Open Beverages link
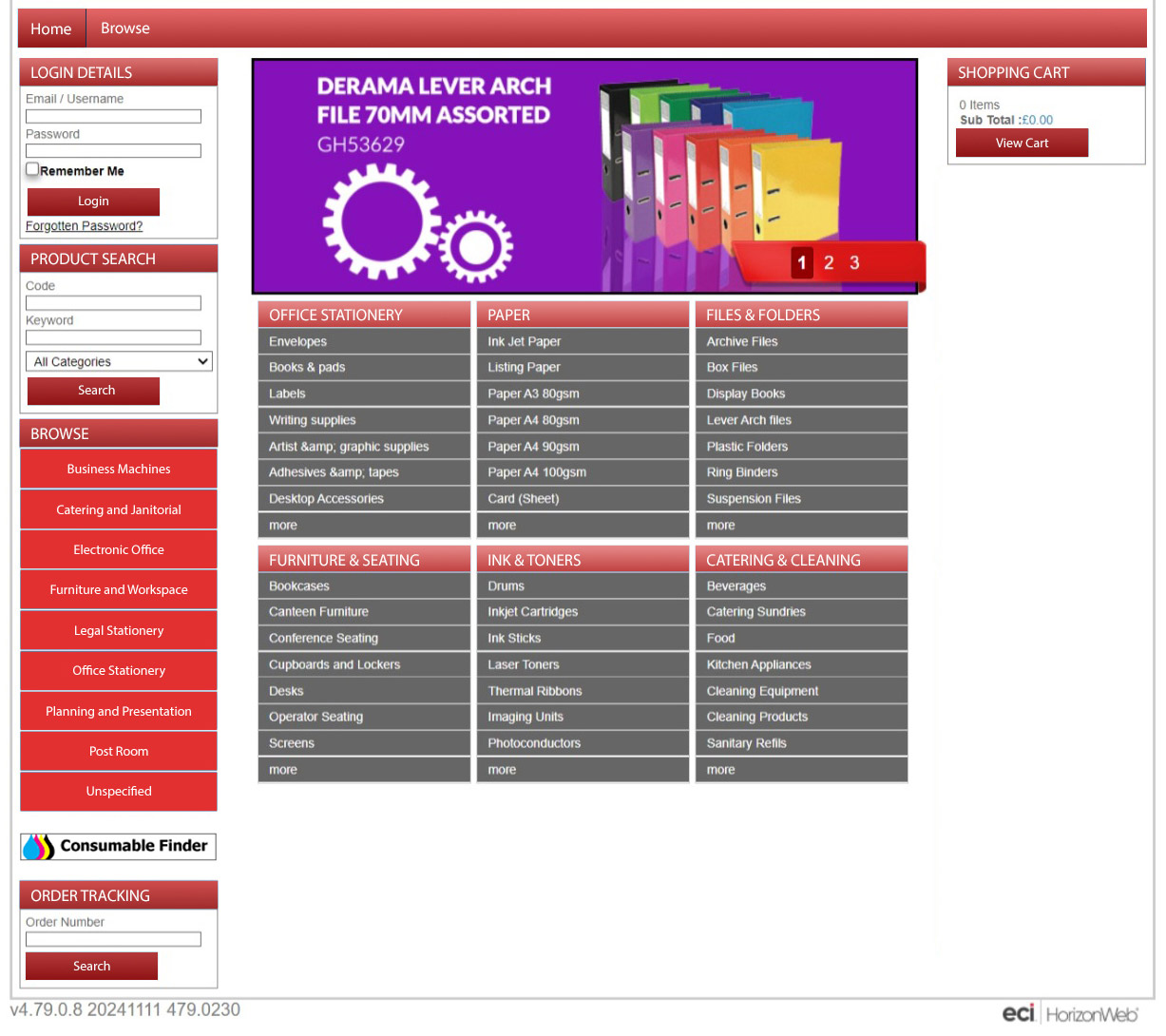Image resolution: width=1166 pixels, height=1036 pixels. coord(801,586)
